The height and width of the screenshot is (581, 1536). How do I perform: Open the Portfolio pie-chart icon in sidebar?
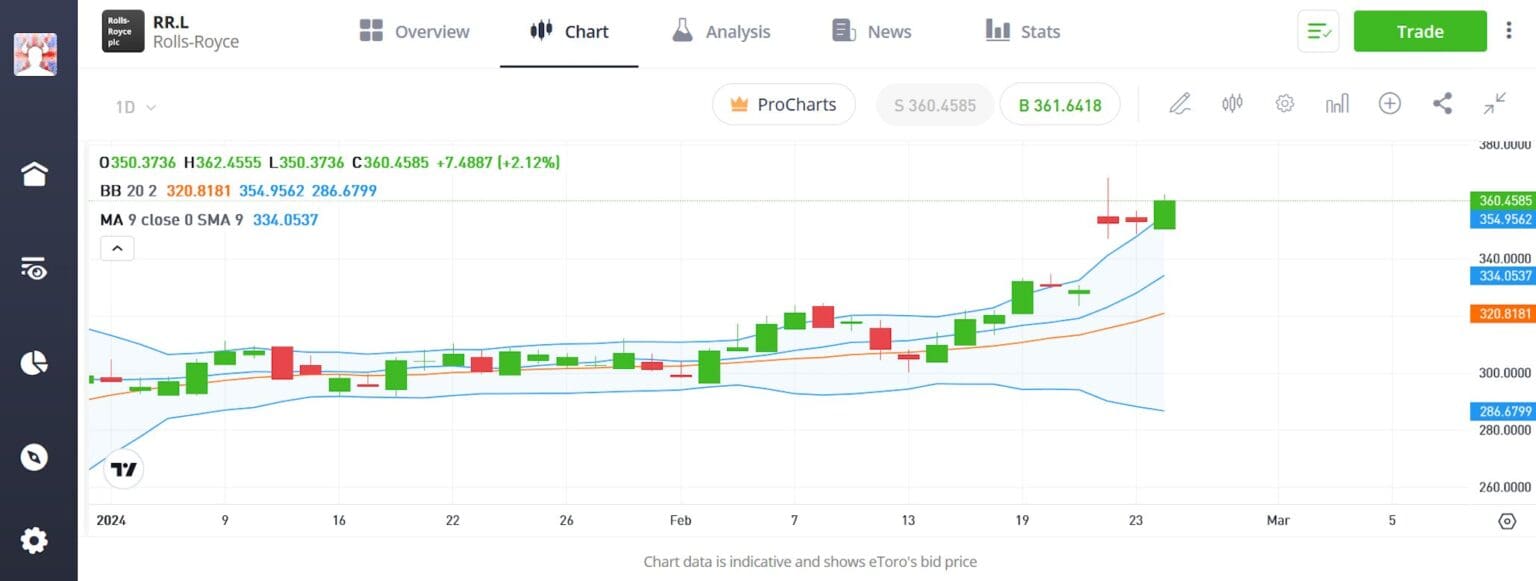[34, 363]
